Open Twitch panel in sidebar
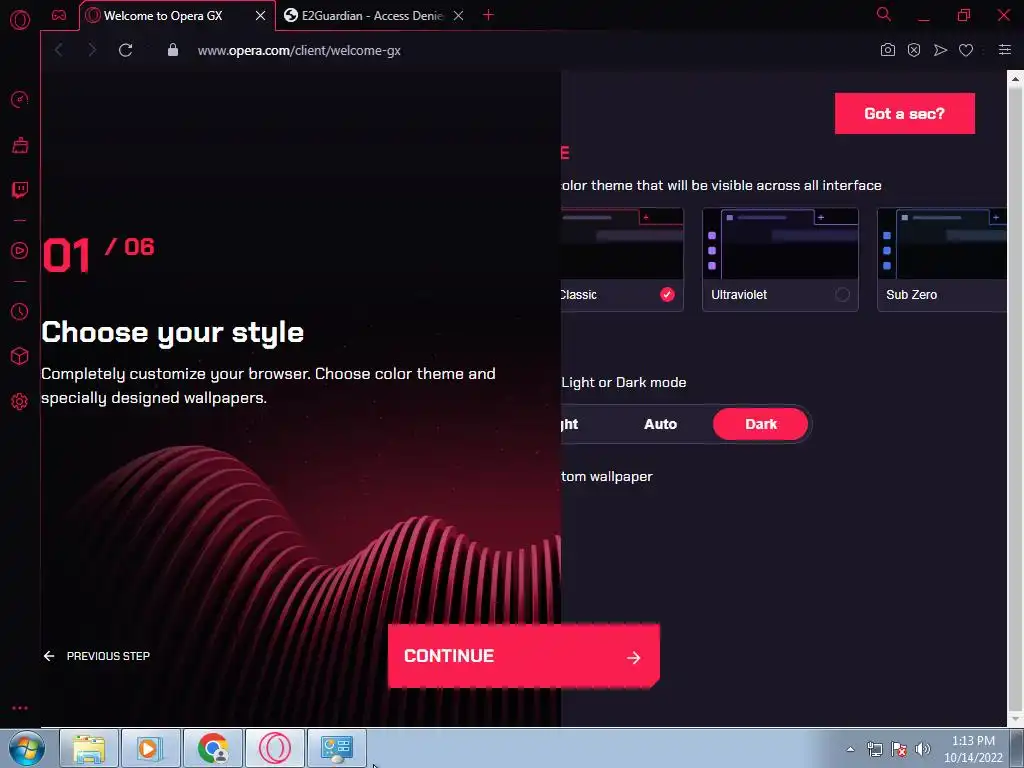This screenshot has height=768, width=1024. click(x=20, y=190)
